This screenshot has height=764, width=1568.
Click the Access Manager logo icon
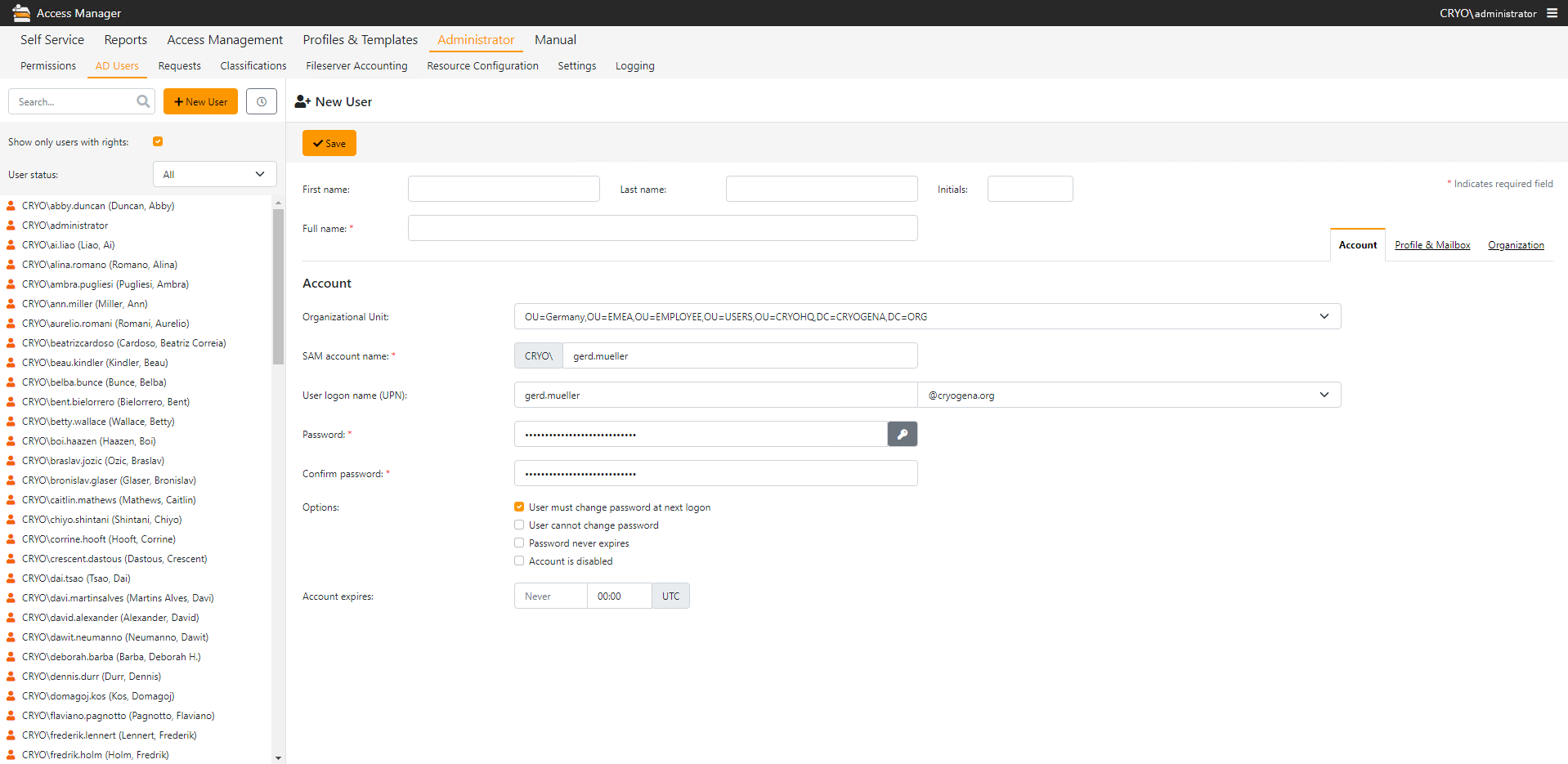(21, 13)
